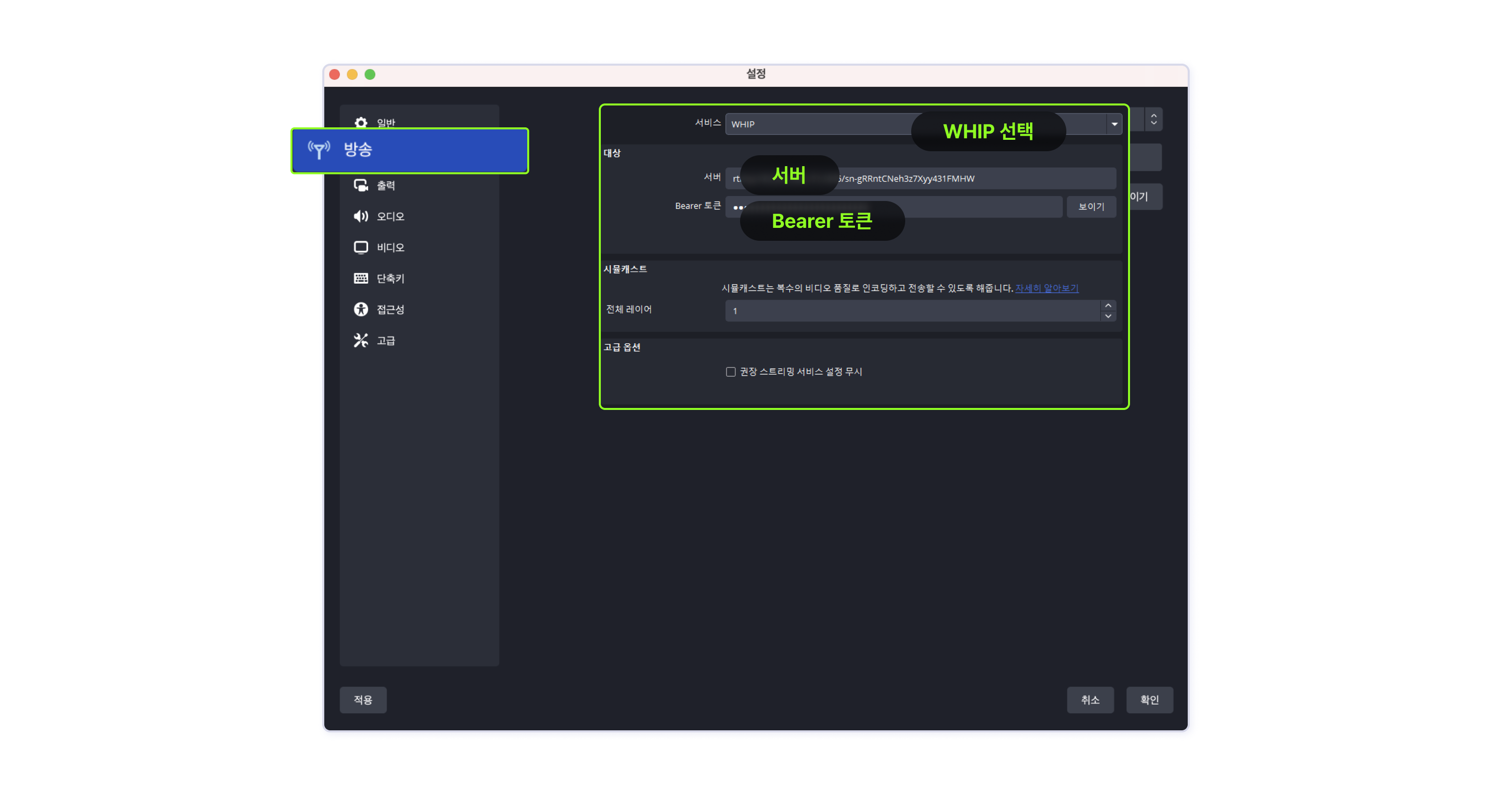
Task: Click the 단축키 keyboard icon
Action: click(x=361, y=278)
